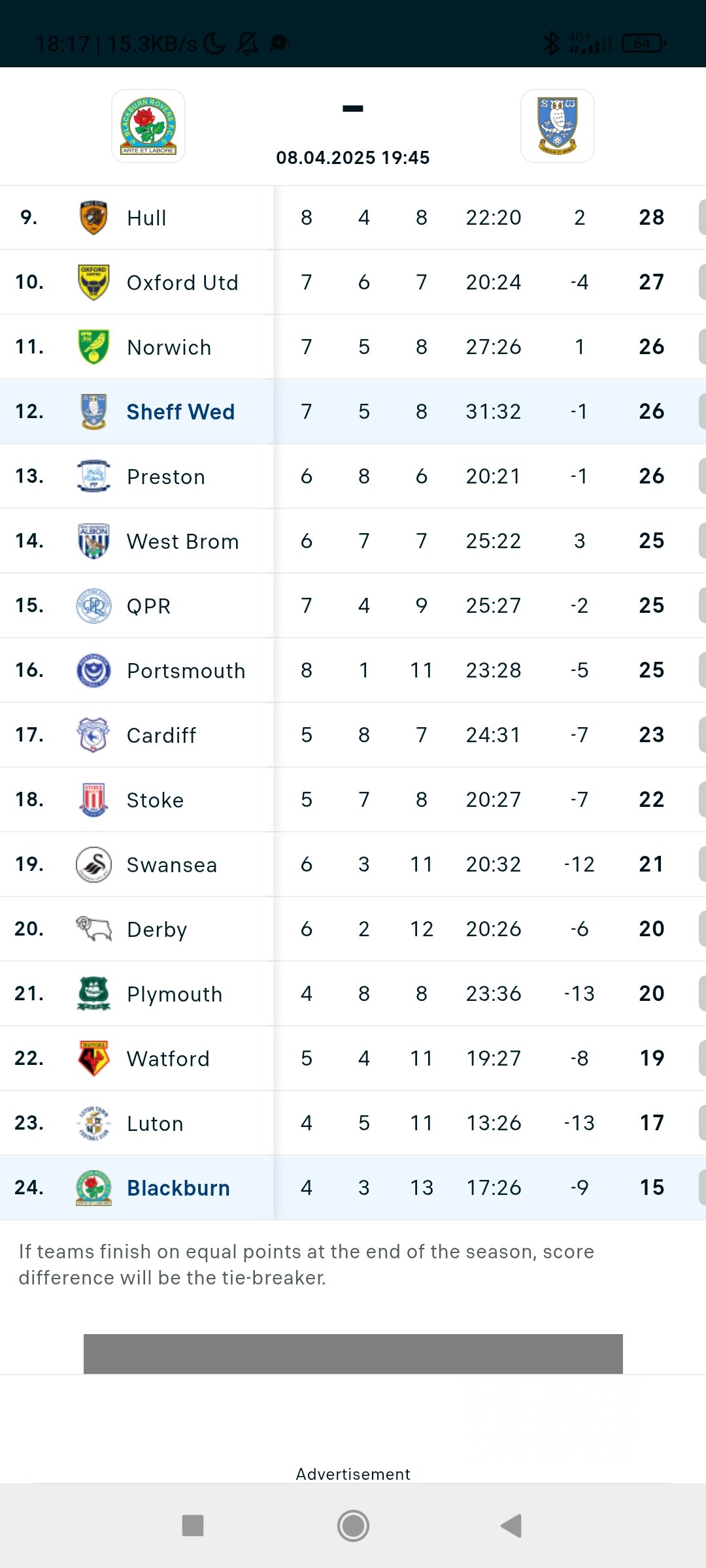This screenshot has width=706, height=1568.
Task: Open the Blackburn team link in table
Action: pos(178,1188)
